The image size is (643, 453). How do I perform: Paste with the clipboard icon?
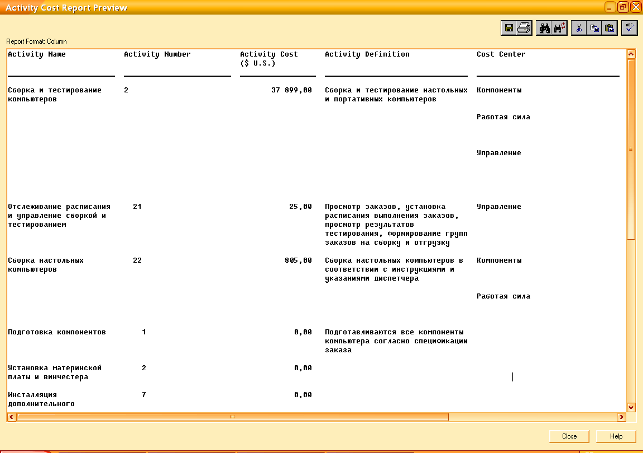610,28
